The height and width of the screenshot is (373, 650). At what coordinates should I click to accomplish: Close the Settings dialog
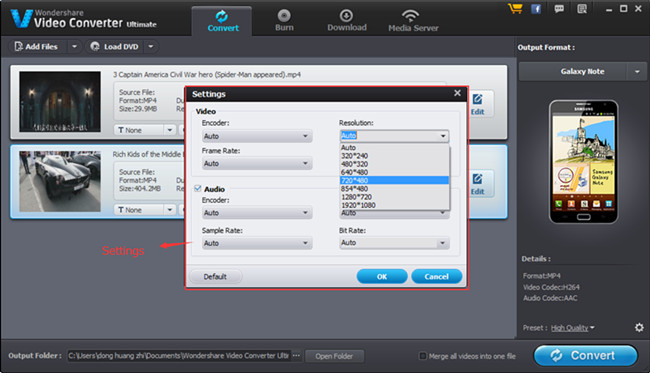point(457,93)
